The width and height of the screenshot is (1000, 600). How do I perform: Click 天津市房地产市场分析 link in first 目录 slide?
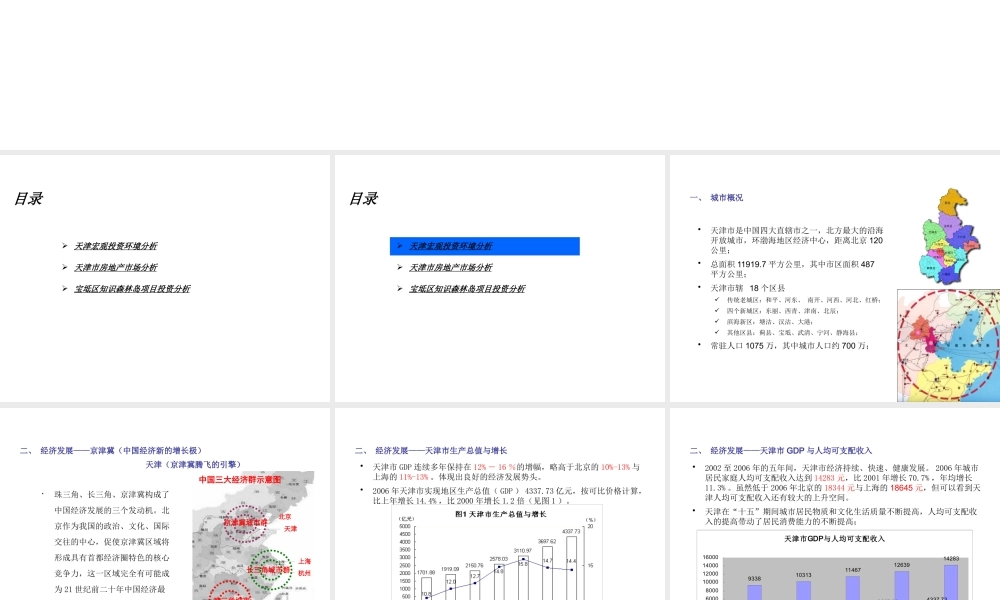[115, 268]
